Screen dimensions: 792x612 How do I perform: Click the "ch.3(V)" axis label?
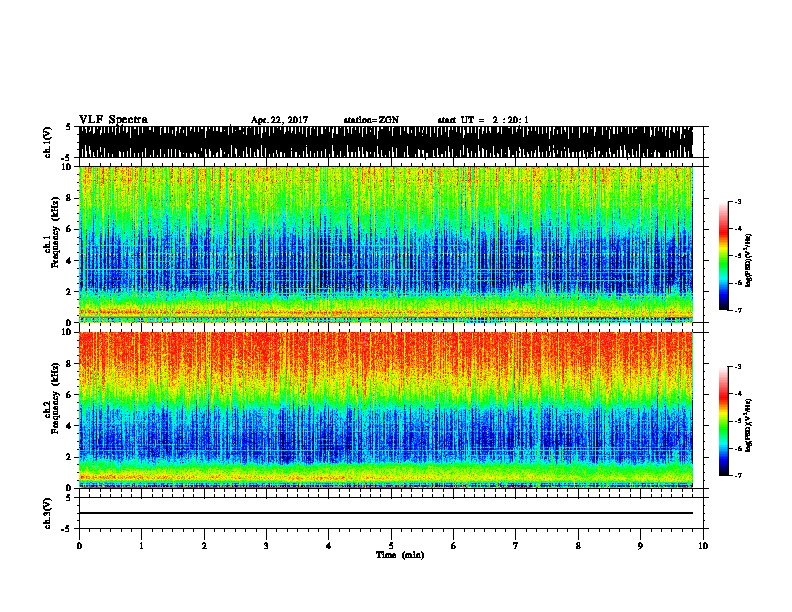(47, 513)
